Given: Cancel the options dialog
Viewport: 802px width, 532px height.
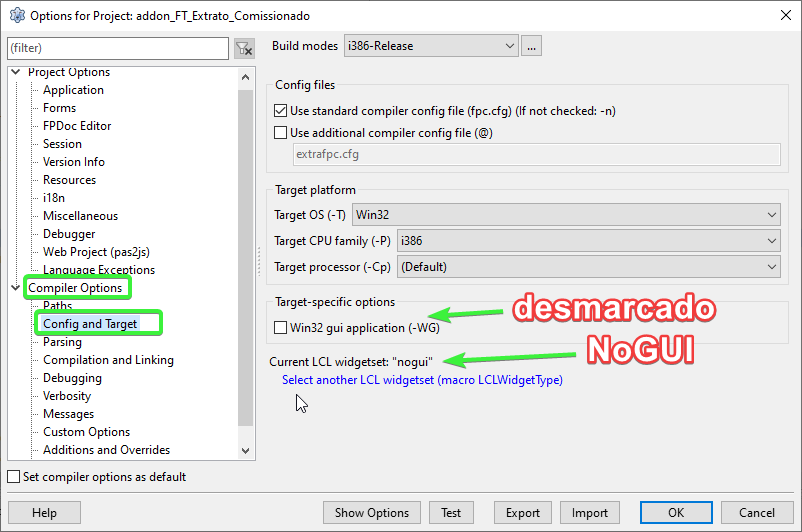Looking at the screenshot, I should click(757, 513).
